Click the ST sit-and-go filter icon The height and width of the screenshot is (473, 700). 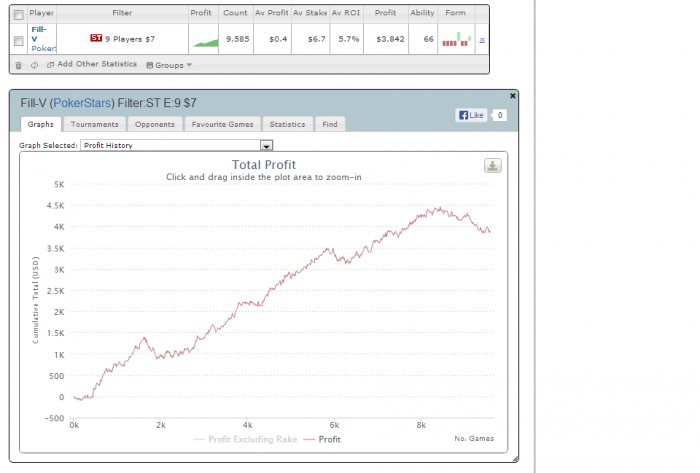pos(96,38)
